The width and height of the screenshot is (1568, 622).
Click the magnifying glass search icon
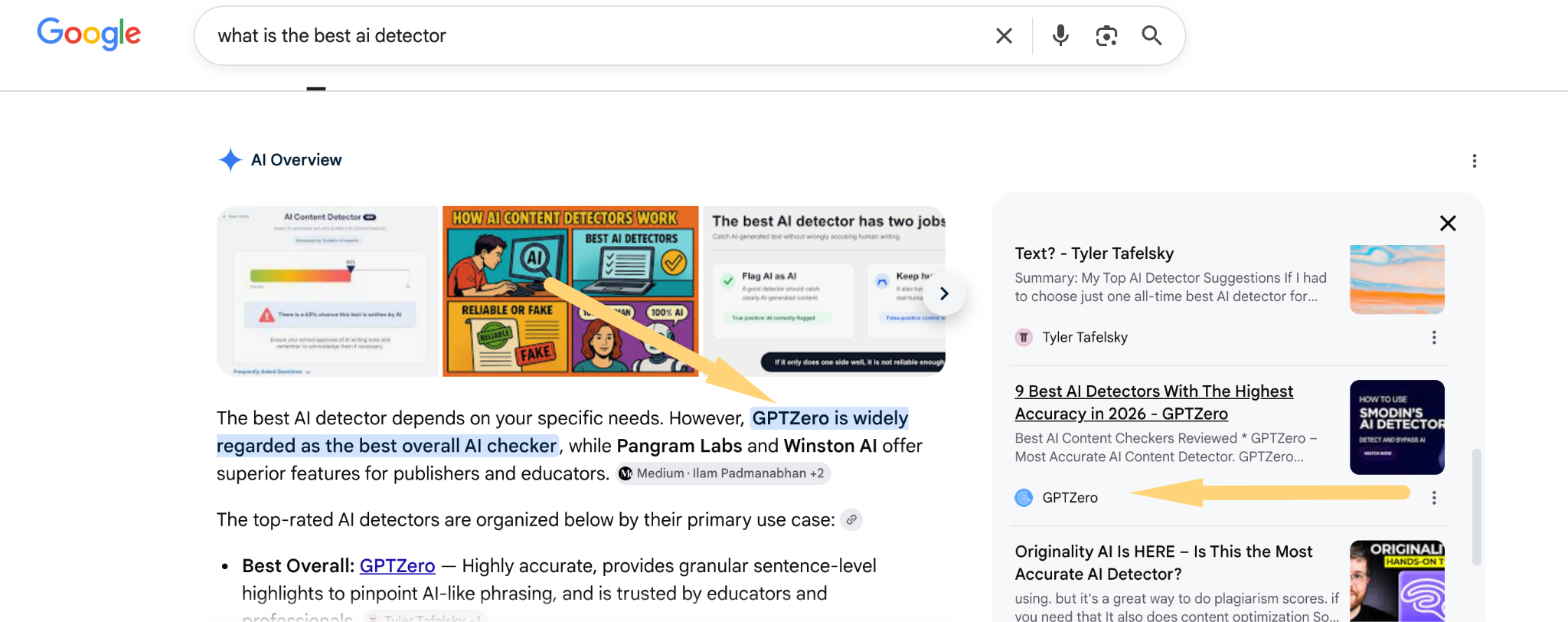1151,35
